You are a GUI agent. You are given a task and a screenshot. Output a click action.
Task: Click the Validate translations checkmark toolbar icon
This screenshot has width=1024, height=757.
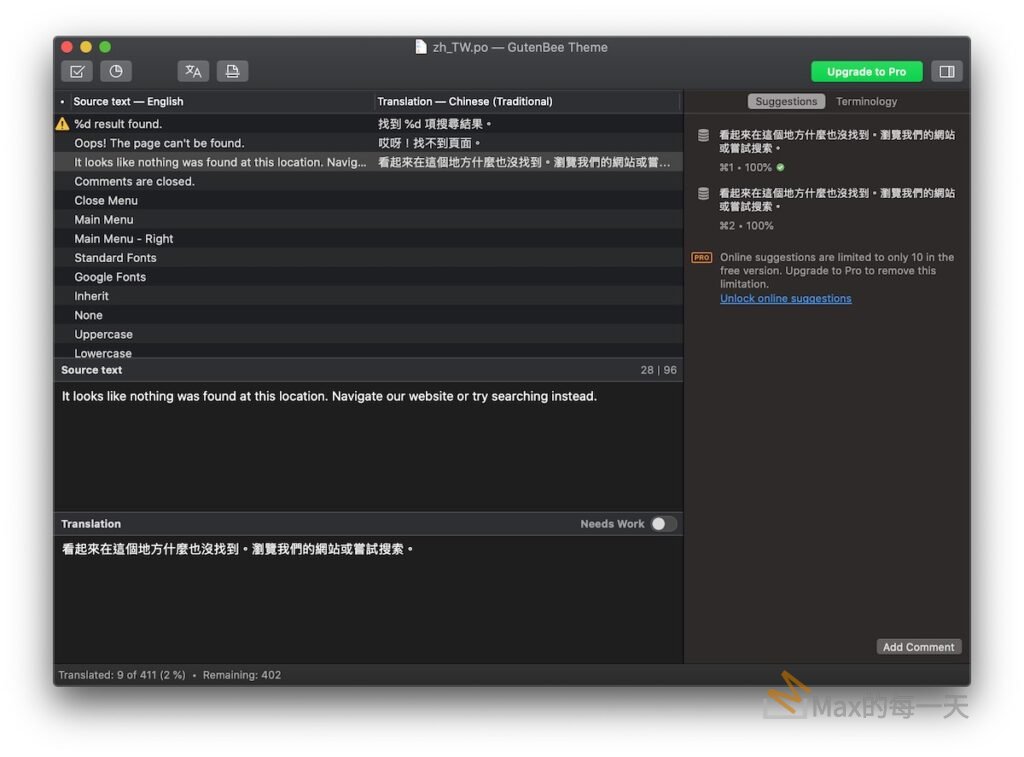point(77,71)
